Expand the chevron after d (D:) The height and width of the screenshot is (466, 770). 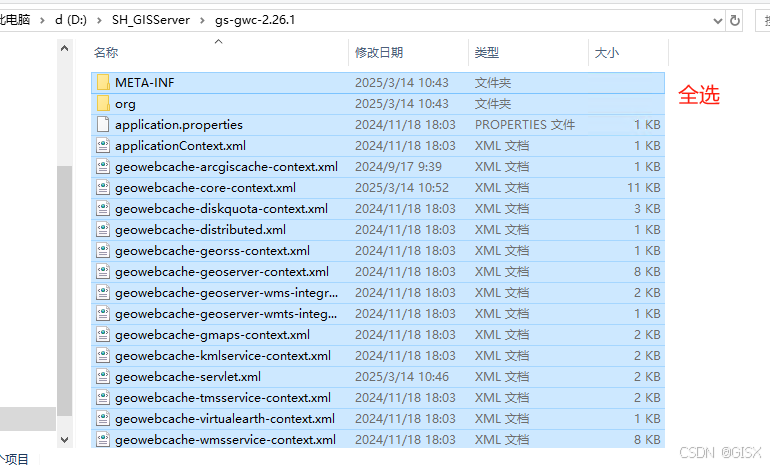tap(100, 20)
